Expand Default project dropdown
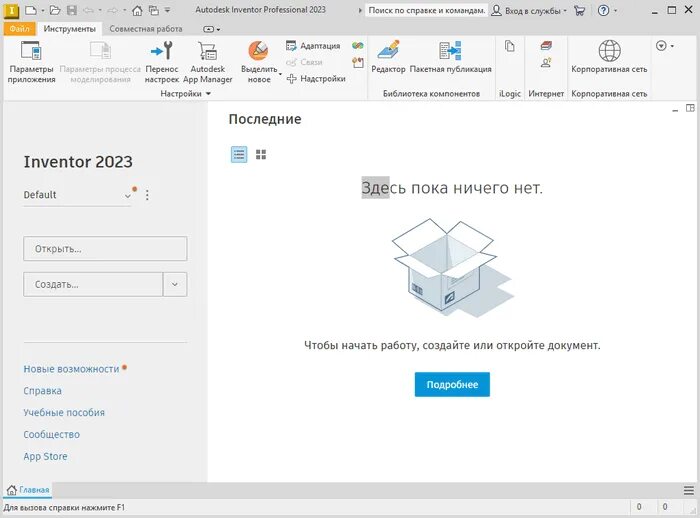Image resolution: width=700 pixels, height=518 pixels. tap(128, 196)
